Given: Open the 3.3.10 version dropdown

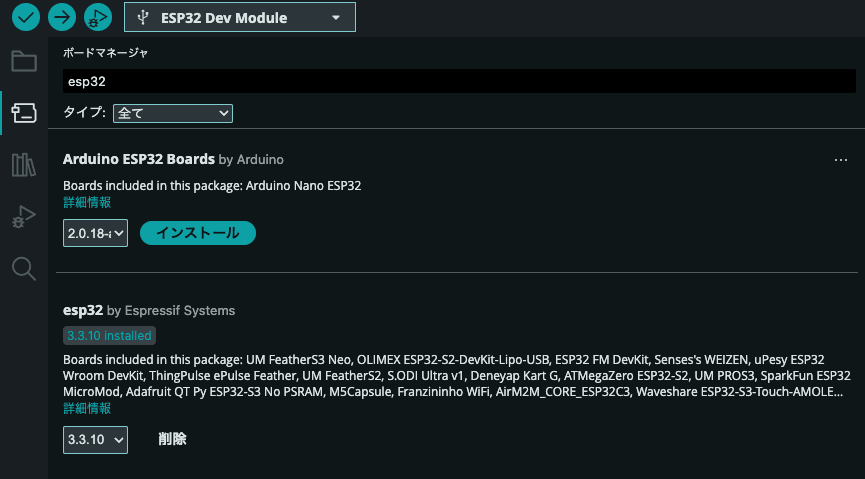Looking at the screenshot, I should pos(95,440).
